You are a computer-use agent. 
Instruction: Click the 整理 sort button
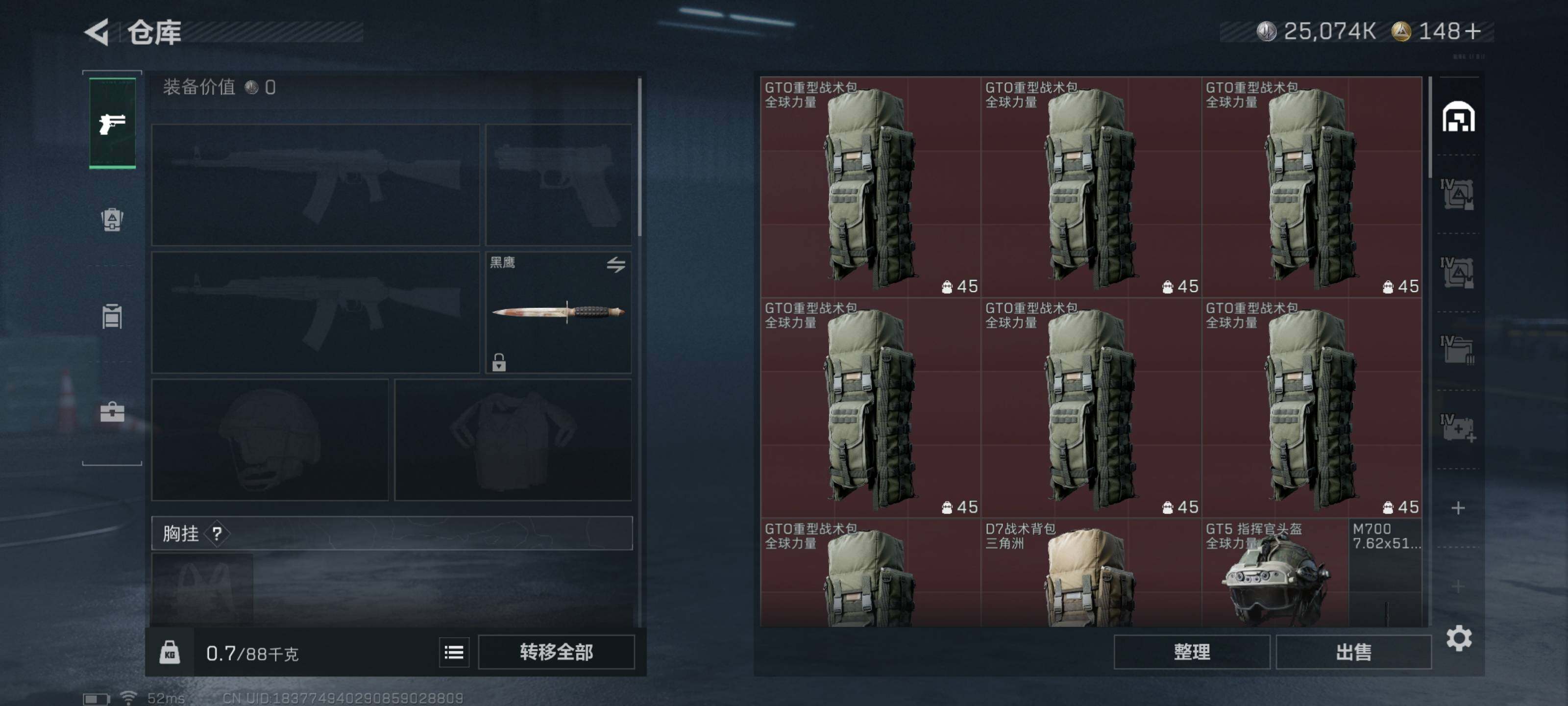click(x=1192, y=653)
